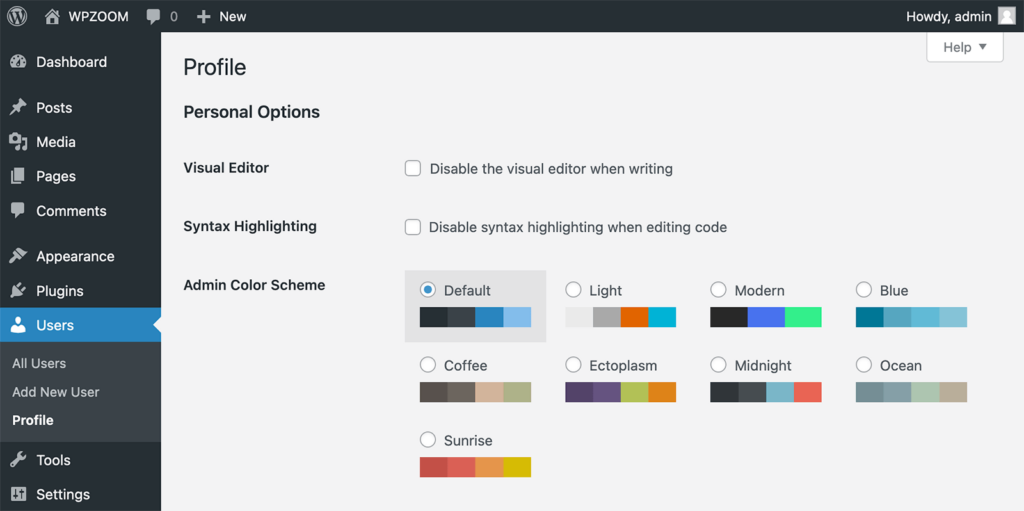1024x511 pixels.
Task: Select the Midnight color scheme radio
Action: pos(718,365)
